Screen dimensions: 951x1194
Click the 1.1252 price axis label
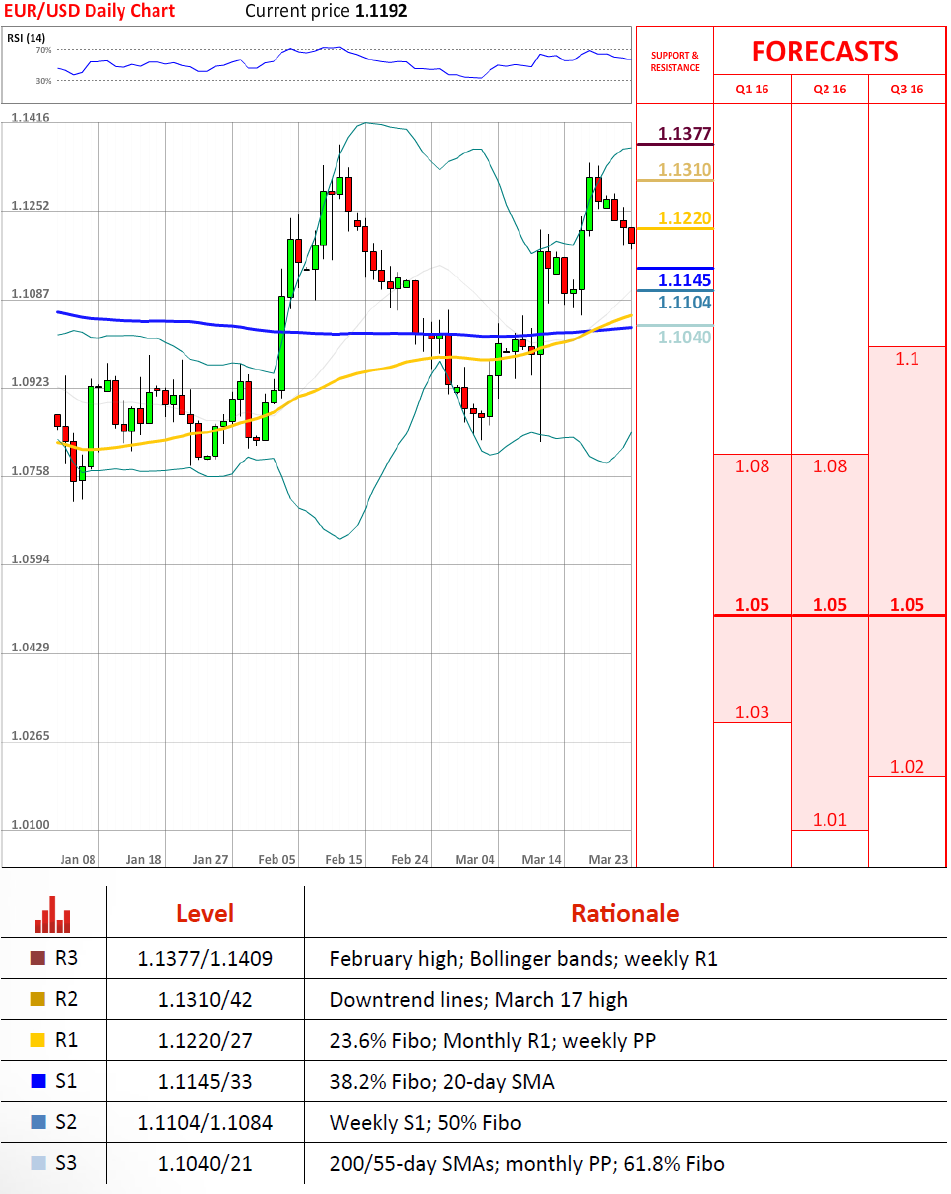coord(30,206)
